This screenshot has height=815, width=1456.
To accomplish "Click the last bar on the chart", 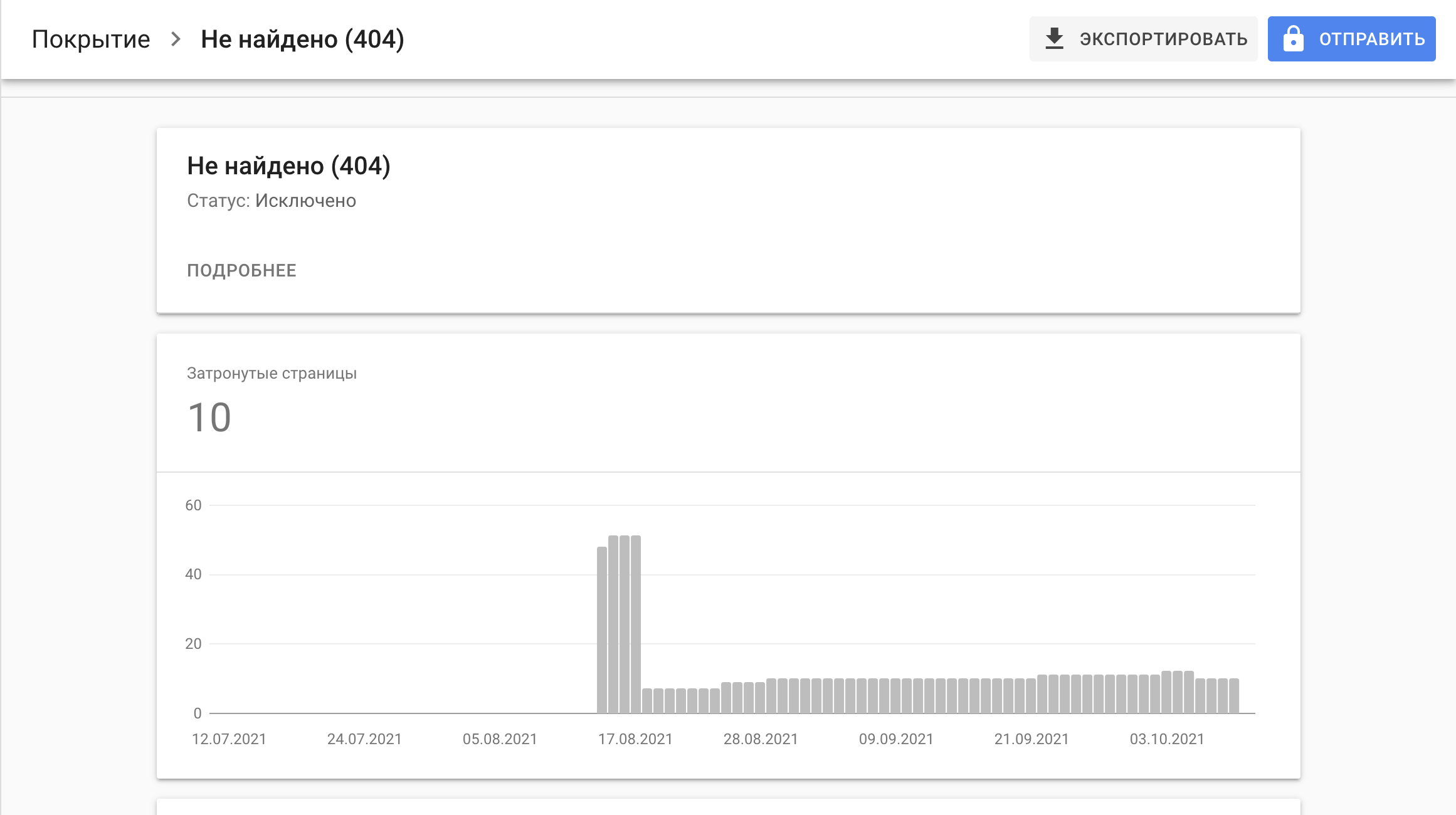I will [x=1234, y=696].
